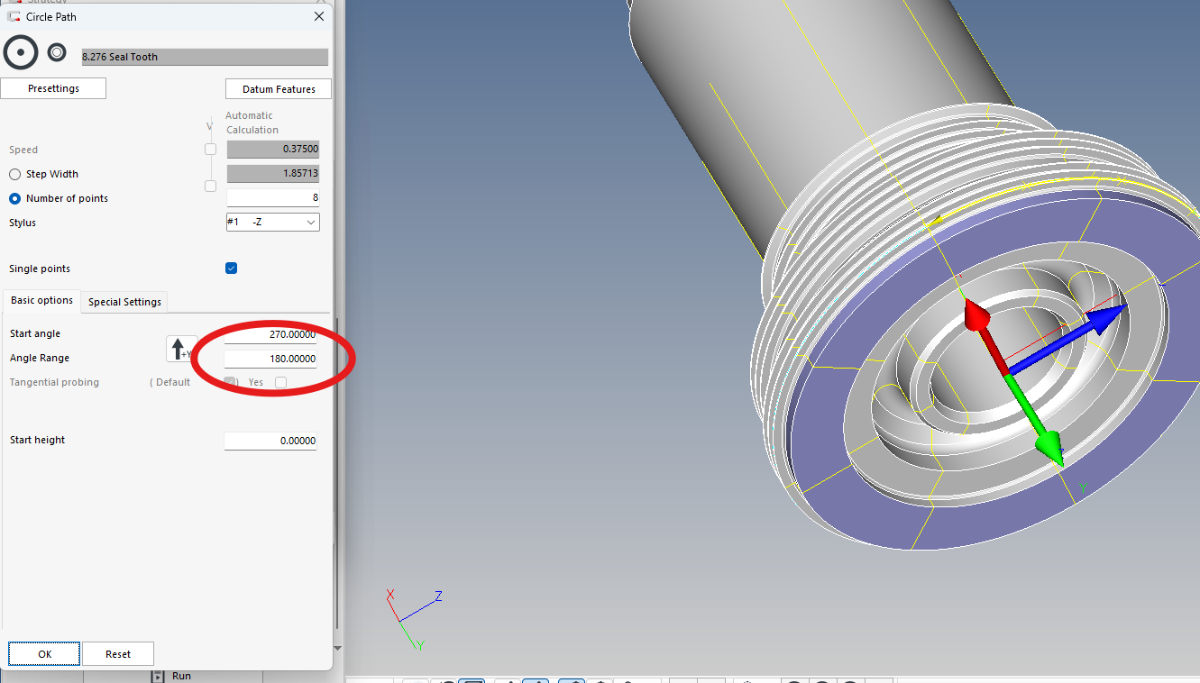Close the Circle Path dialog
Viewport: 1200px width, 683px height.
click(319, 16)
